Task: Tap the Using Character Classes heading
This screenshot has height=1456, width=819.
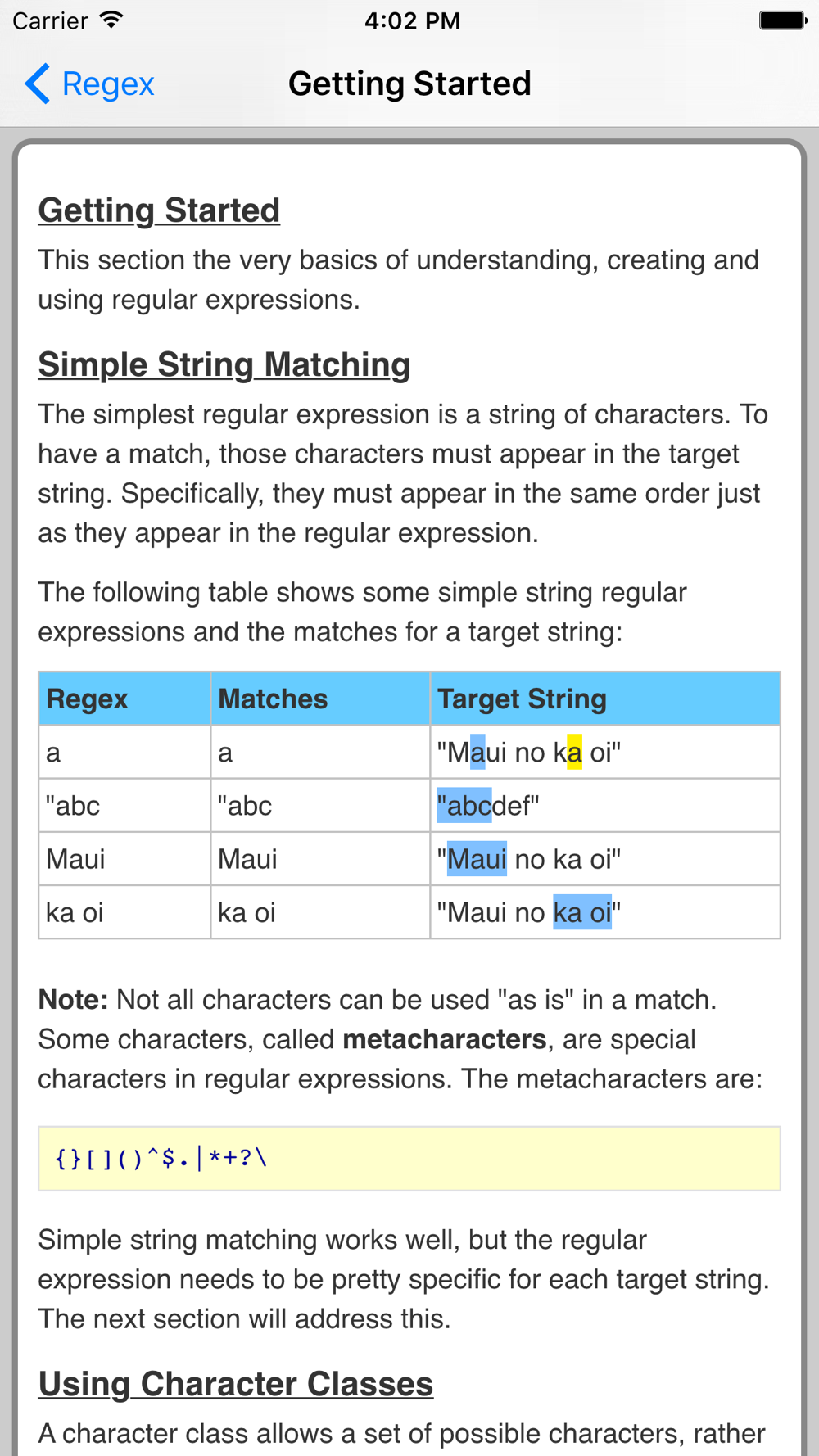Action: click(235, 1384)
